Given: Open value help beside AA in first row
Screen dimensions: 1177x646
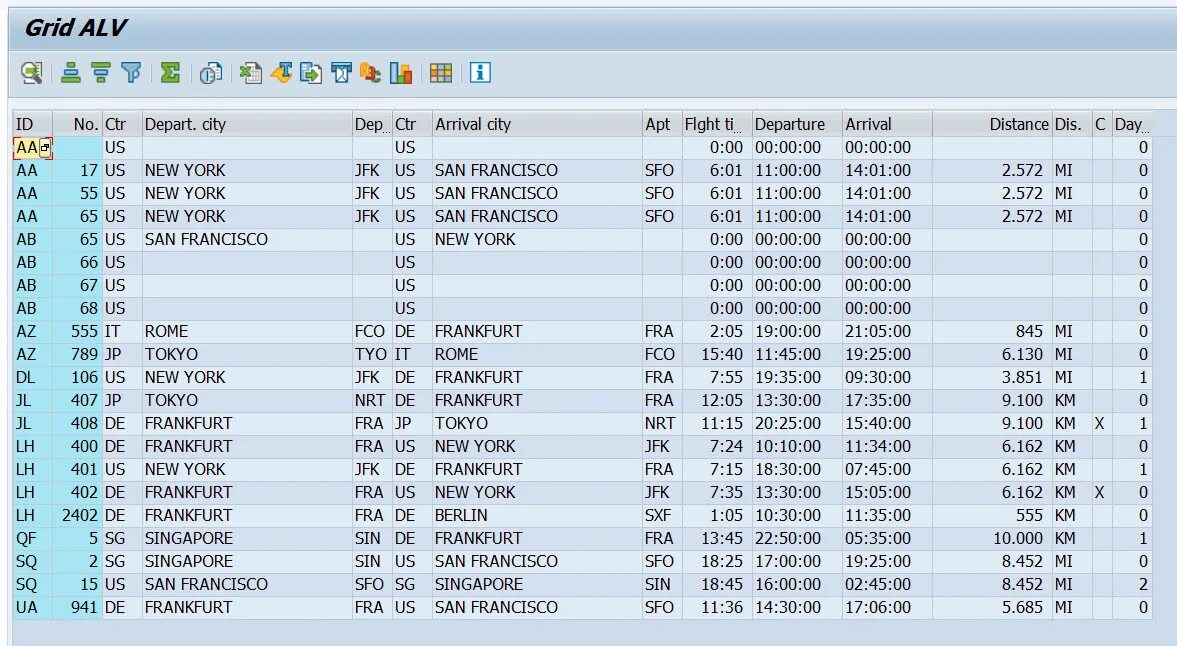Looking at the screenshot, I should pos(45,148).
